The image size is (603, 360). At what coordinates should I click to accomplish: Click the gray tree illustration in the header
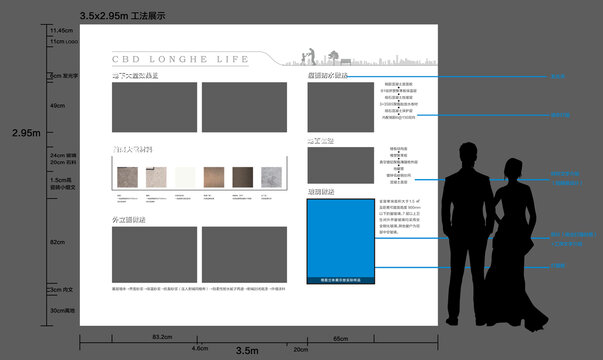tap(333, 57)
